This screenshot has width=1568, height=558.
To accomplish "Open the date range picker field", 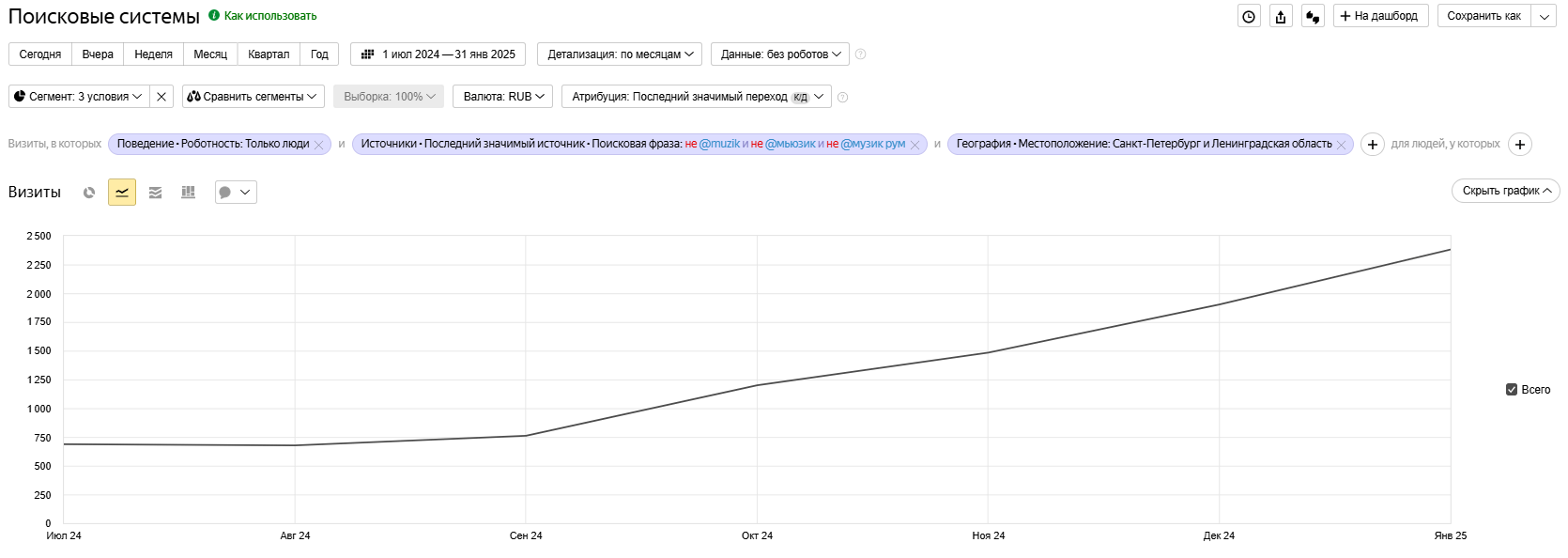I will point(438,54).
